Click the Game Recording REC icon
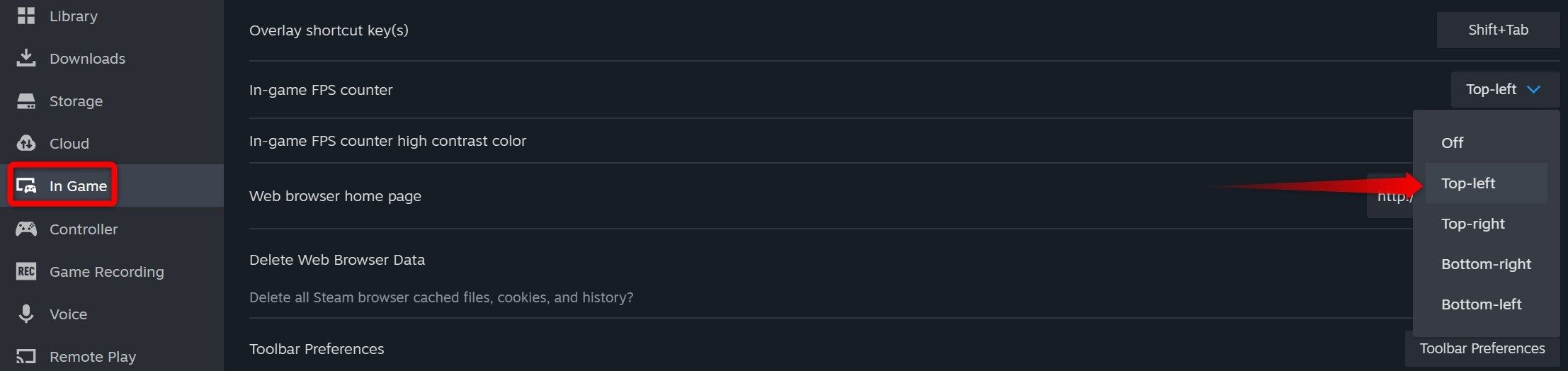 (26, 271)
